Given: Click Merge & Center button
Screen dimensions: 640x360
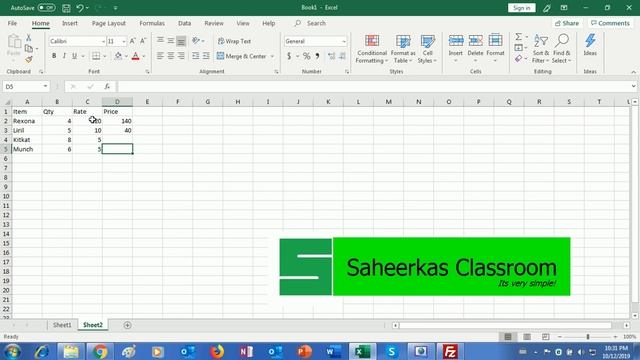Looking at the screenshot, I should 242,56.
